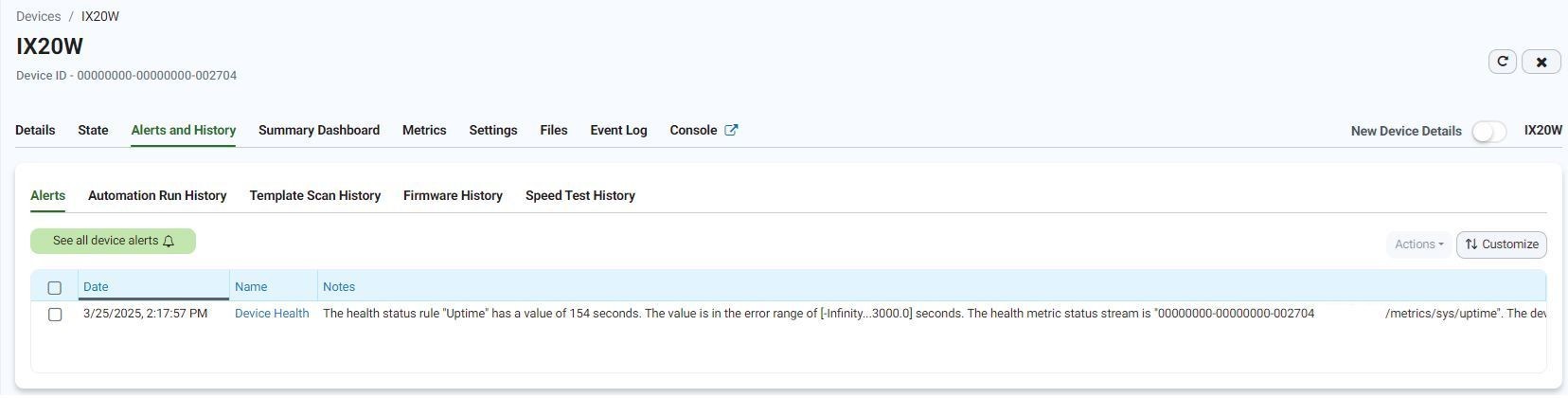Screen dimensions: 1568x398
Task: Go to Devices breadcrumb
Action: tap(38, 16)
